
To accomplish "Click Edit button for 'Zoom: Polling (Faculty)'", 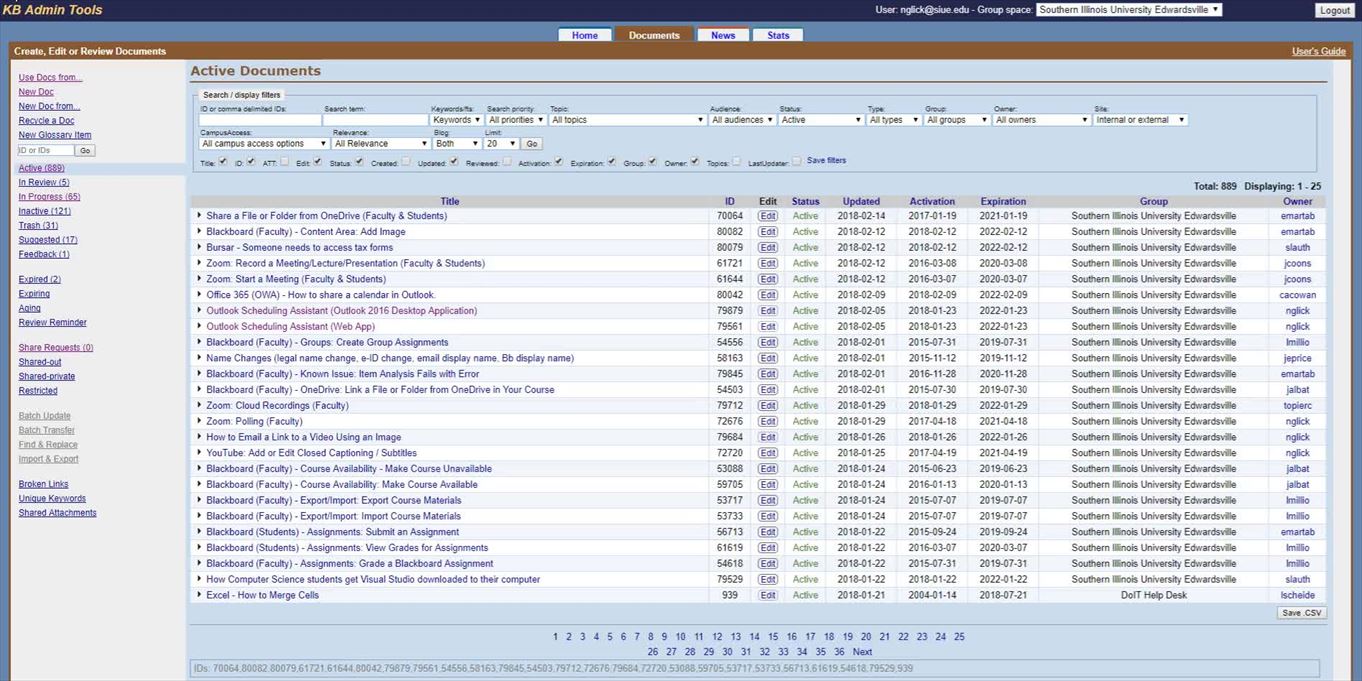I will pyautogui.click(x=767, y=422).
